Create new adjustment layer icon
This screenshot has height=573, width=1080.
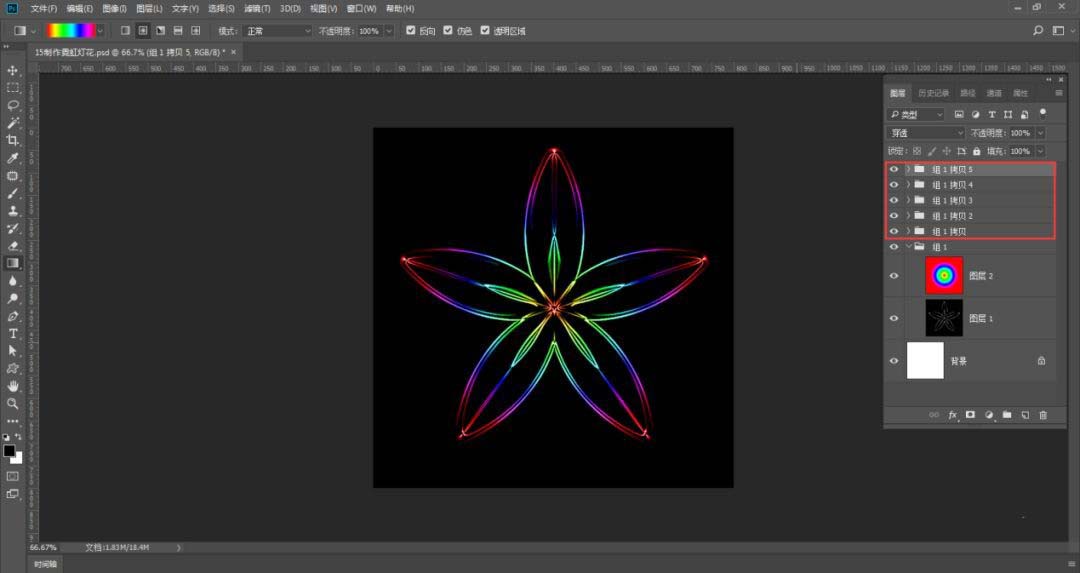coord(989,415)
